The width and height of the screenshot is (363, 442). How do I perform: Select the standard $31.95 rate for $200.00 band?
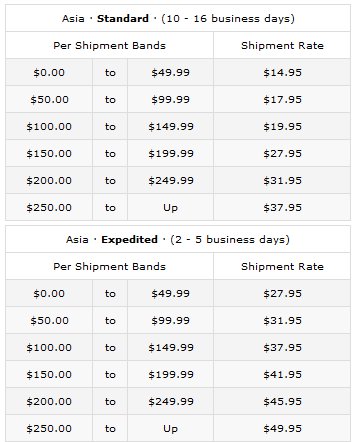click(282, 180)
